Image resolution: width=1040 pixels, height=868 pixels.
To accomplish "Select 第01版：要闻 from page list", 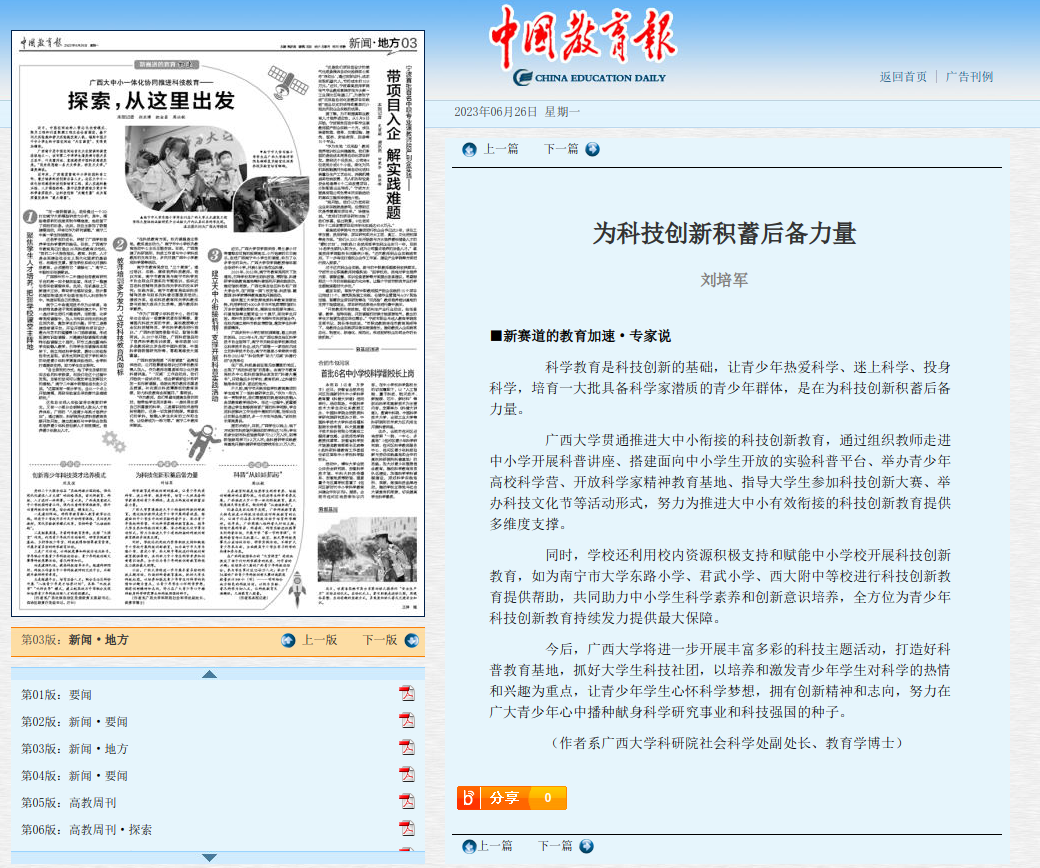I will (56, 694).
